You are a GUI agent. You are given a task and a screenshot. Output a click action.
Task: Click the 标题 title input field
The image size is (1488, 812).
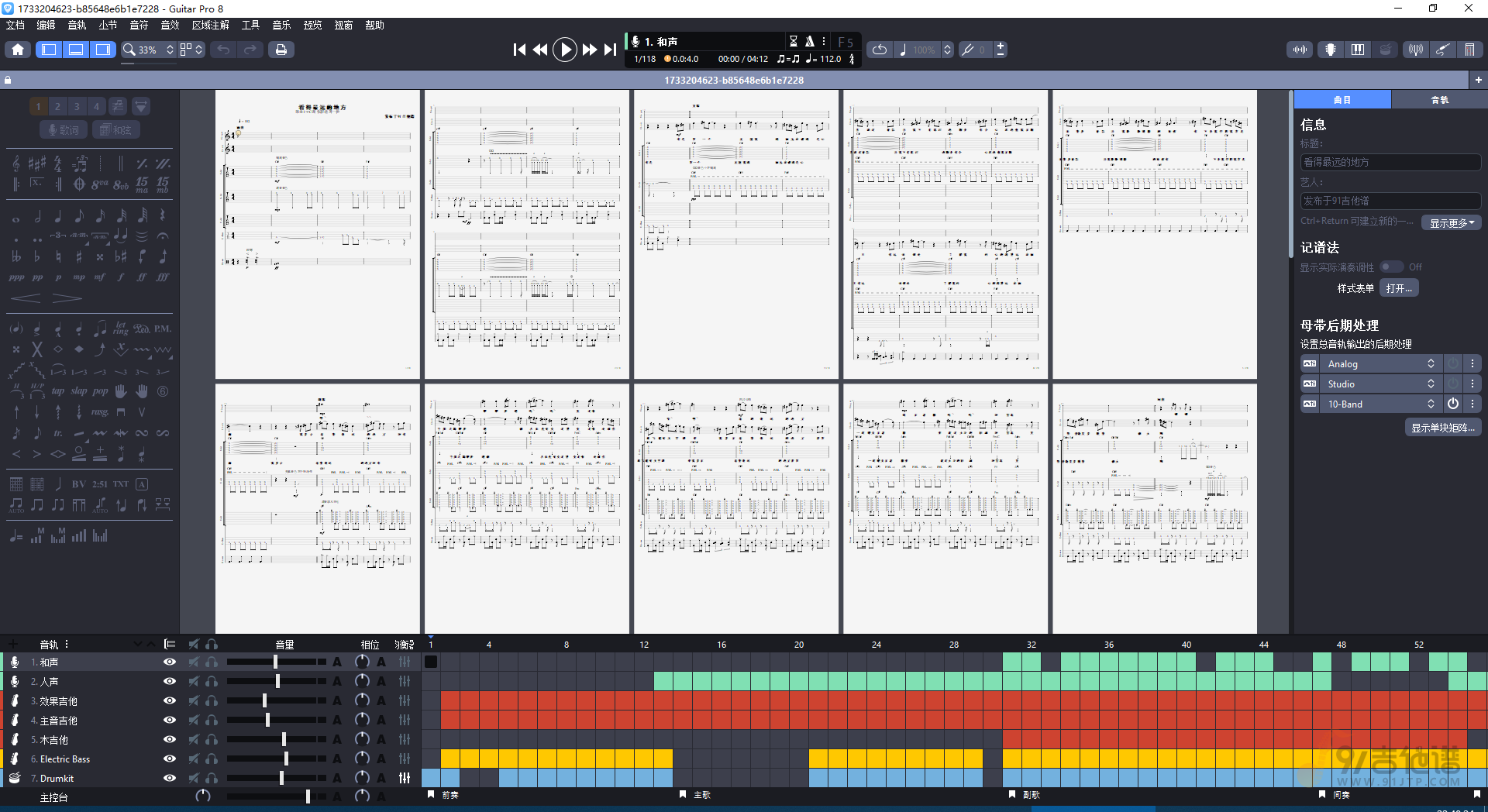pos(1390,162)
